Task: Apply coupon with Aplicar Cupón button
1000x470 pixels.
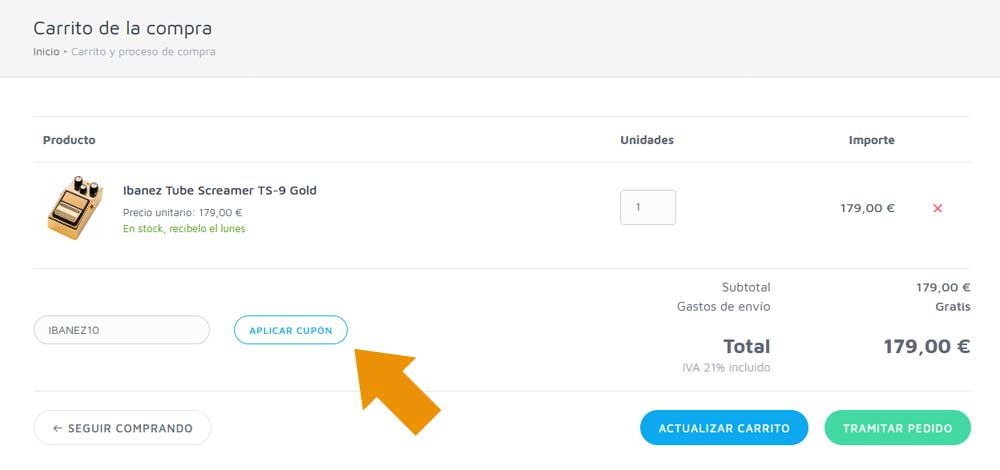Action: point(291,330)
